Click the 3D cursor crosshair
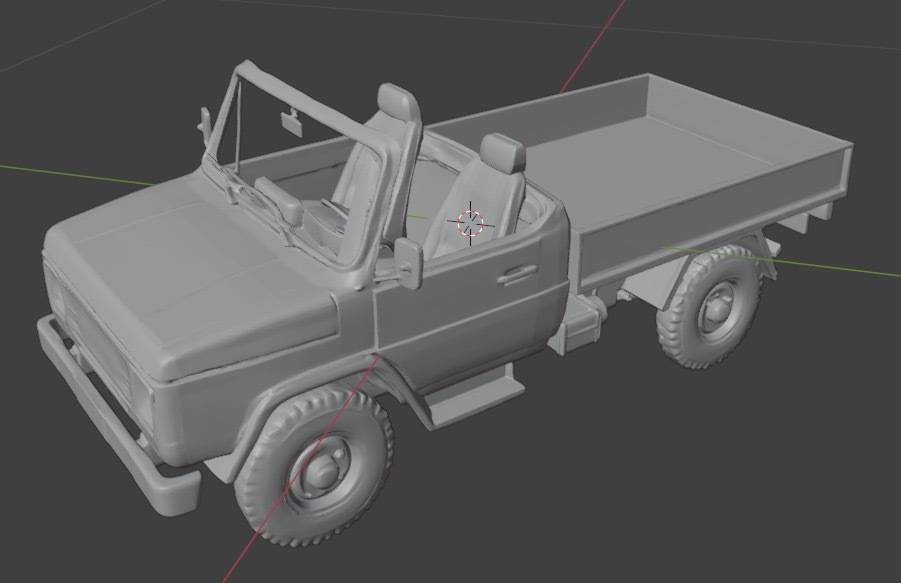This screenshot has width=901, height=583. pyautogui.click(x=469, y=223)
